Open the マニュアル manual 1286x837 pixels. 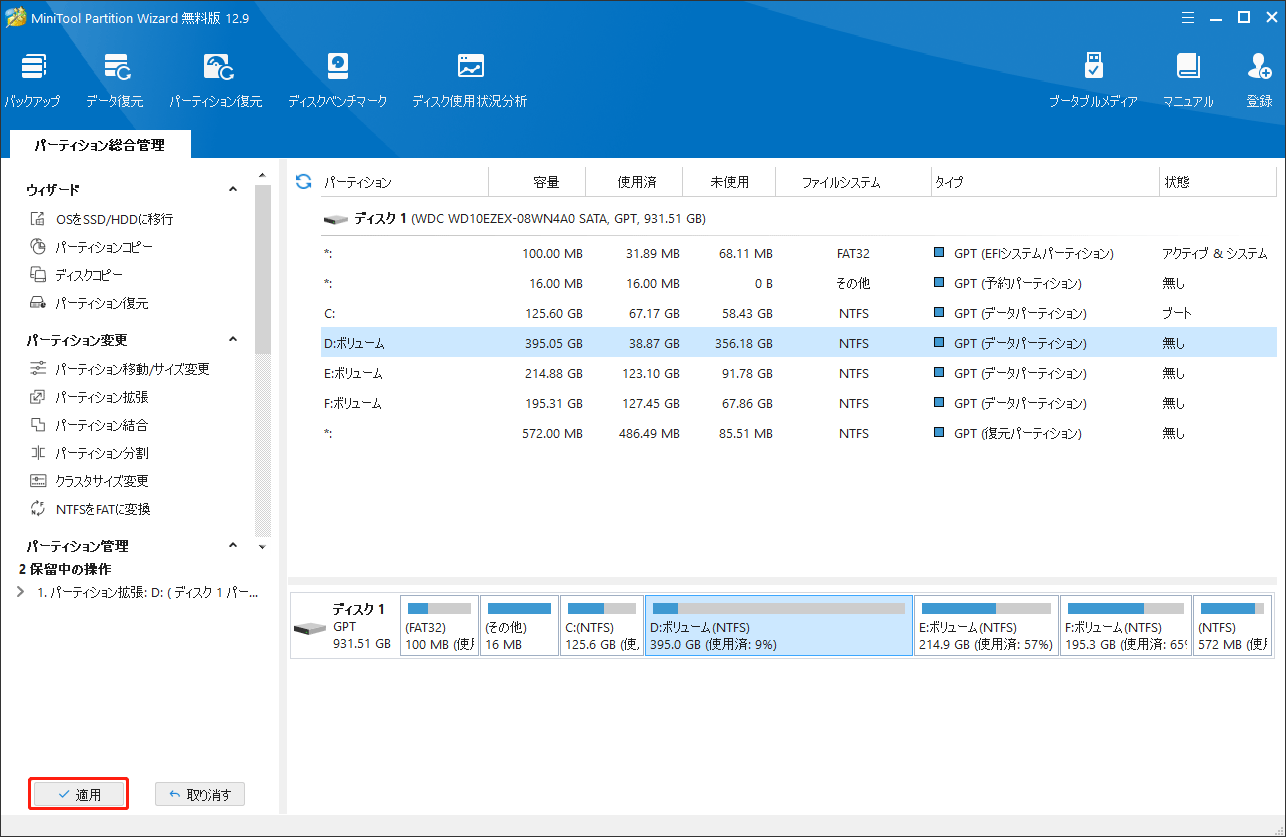[x=1187, y=80]
